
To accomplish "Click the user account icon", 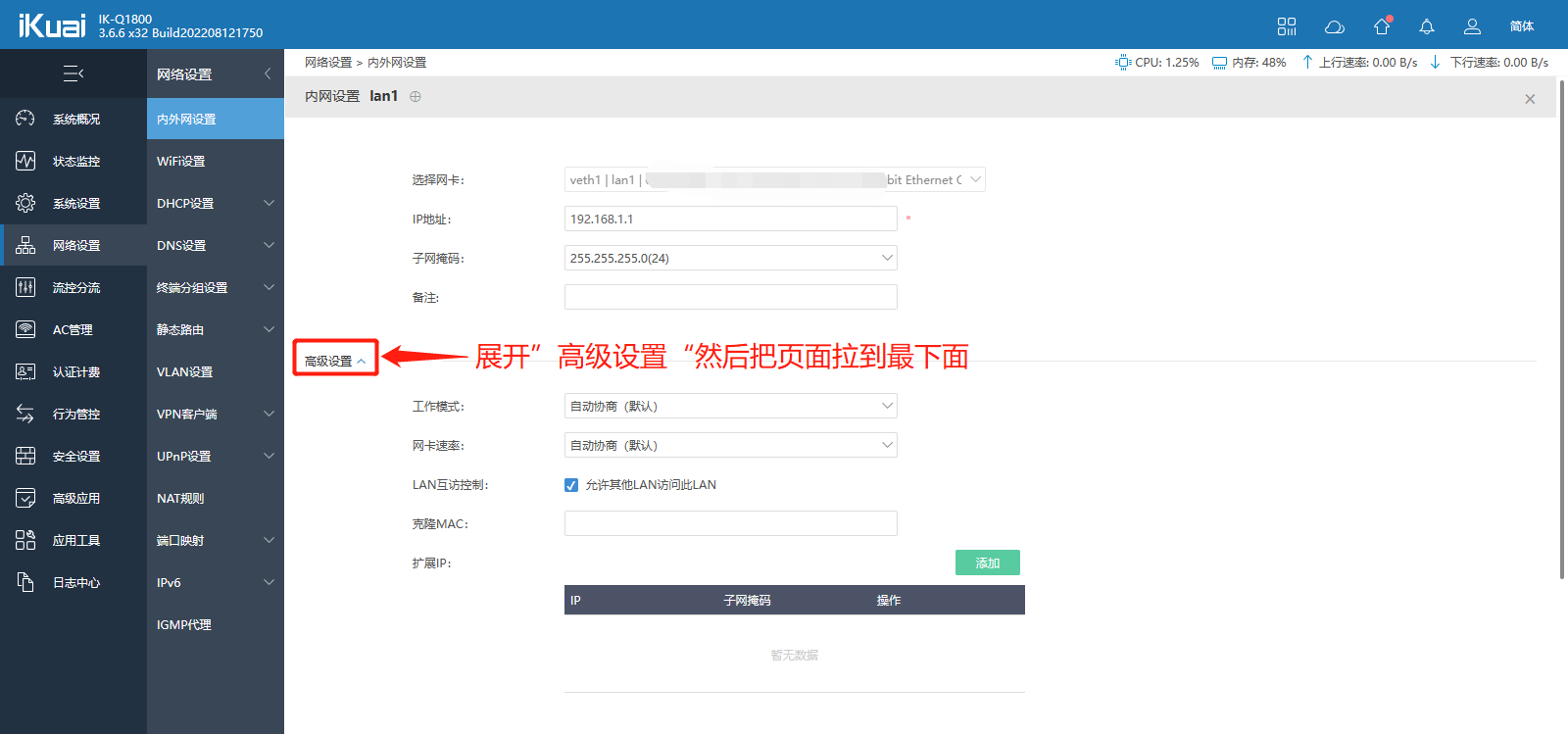I will tap(1472, 26).
